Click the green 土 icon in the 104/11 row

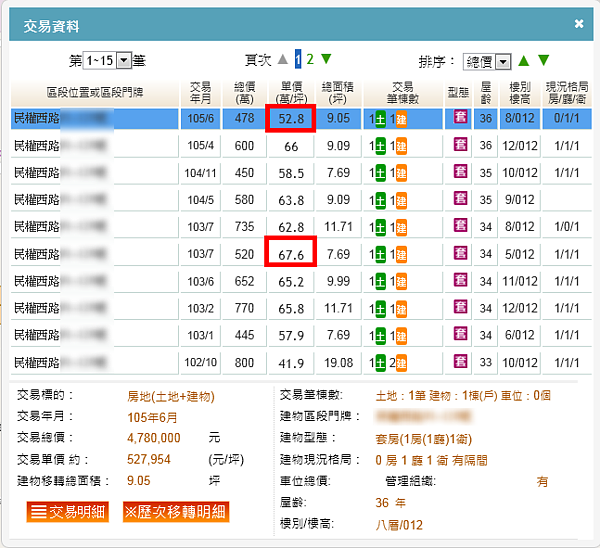point(380,173)
